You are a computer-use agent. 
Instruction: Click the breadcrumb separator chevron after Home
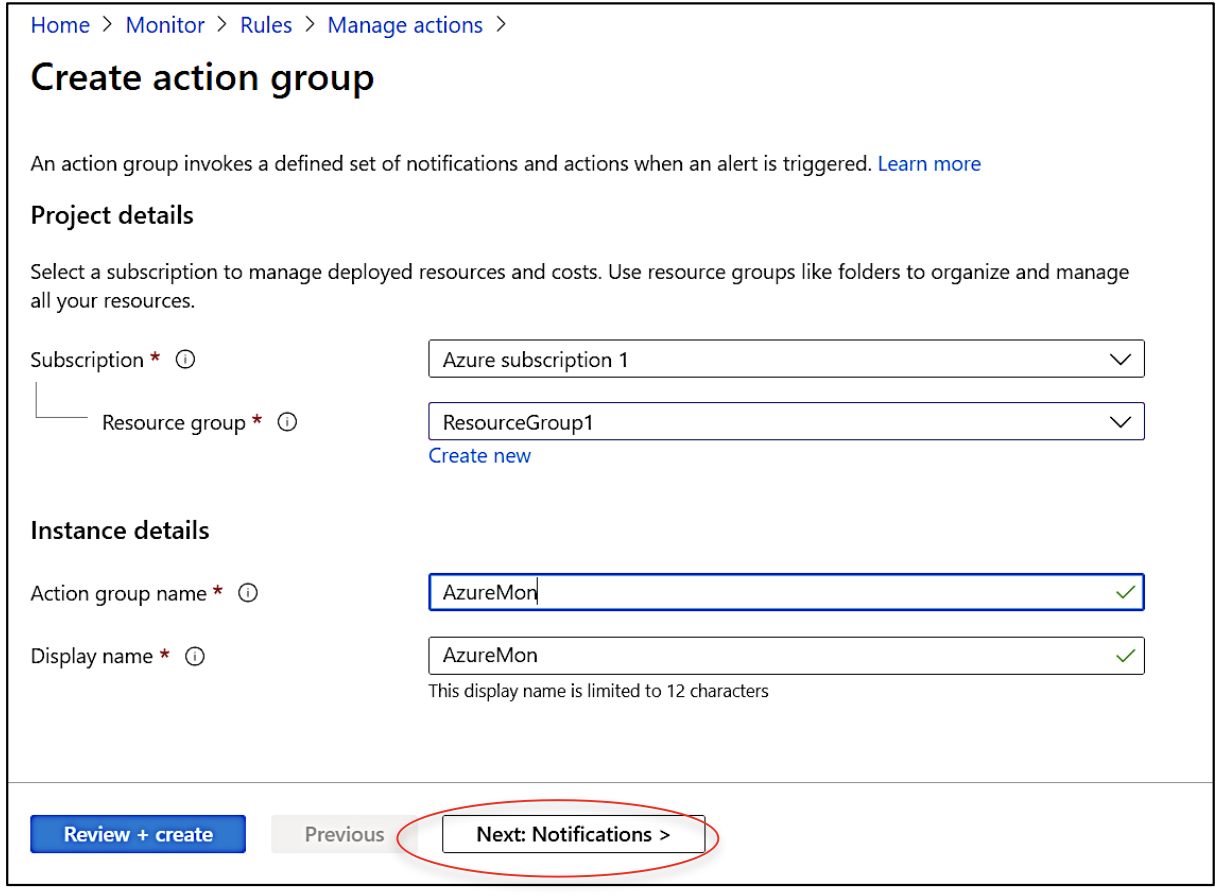coord(107,25)
